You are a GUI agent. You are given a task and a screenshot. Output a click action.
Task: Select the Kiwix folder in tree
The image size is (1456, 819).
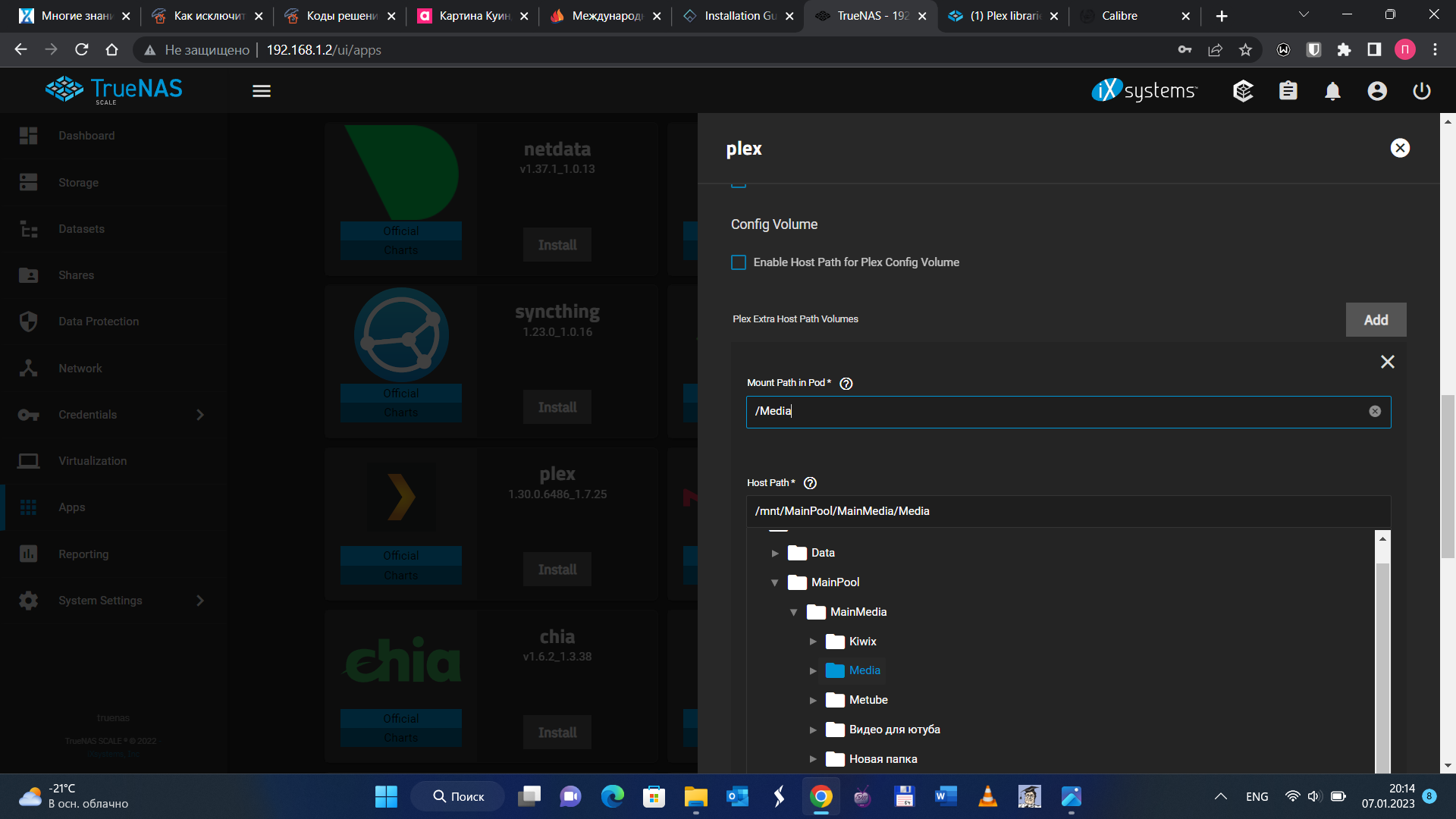point(852,642)
